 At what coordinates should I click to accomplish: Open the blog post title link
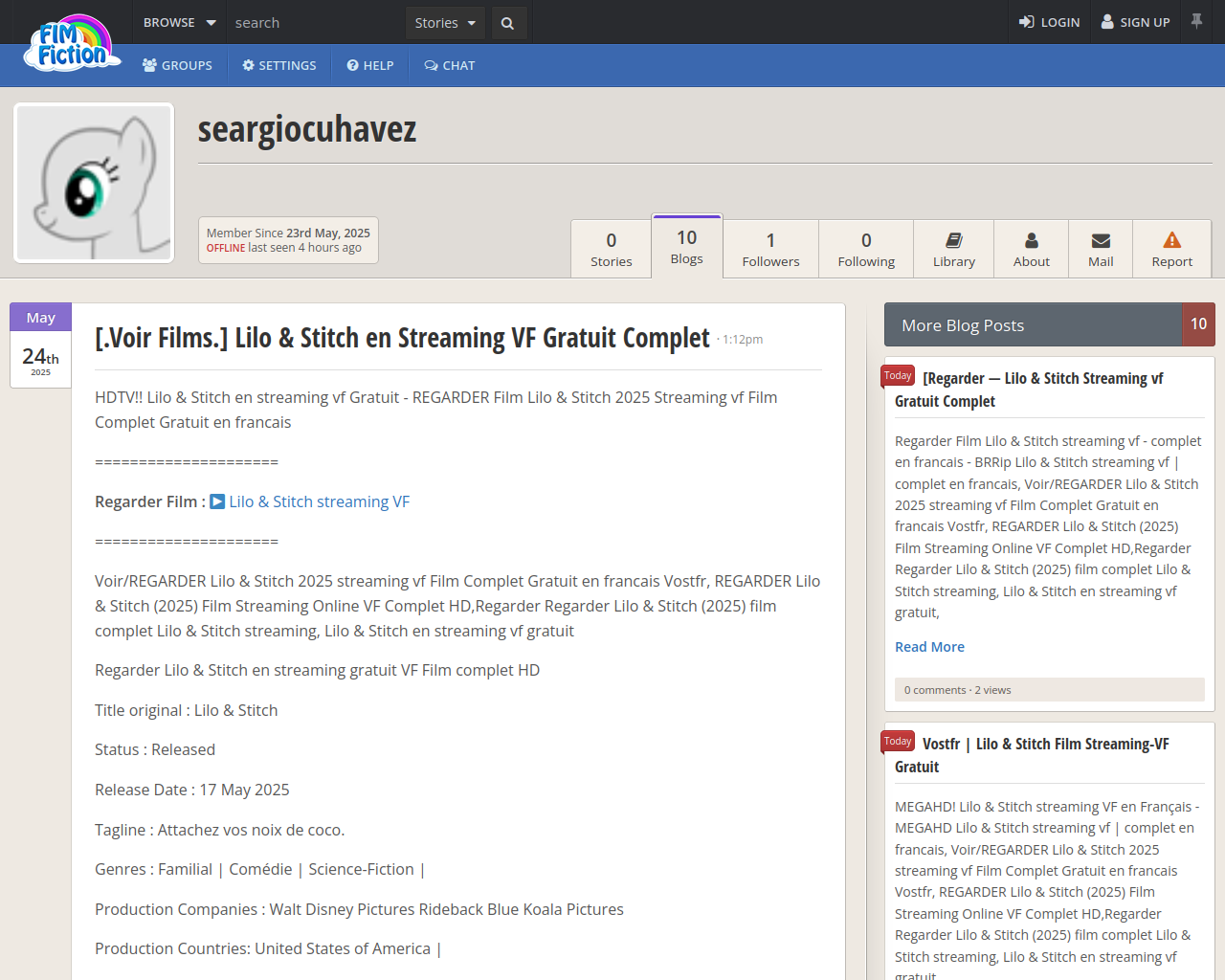point(402,338)
